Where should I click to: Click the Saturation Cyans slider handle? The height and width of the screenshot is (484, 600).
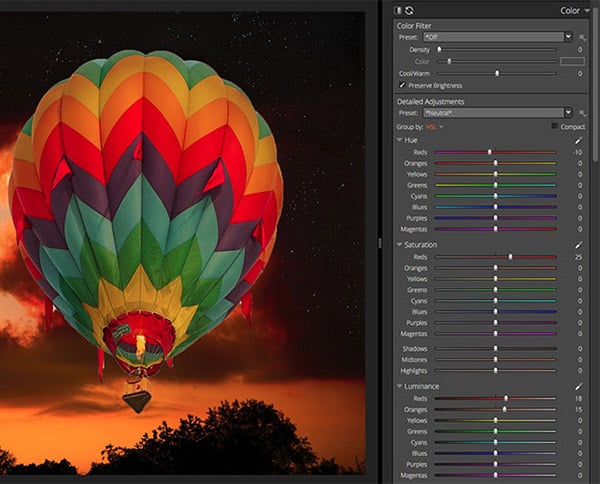(x=496, y=301)
